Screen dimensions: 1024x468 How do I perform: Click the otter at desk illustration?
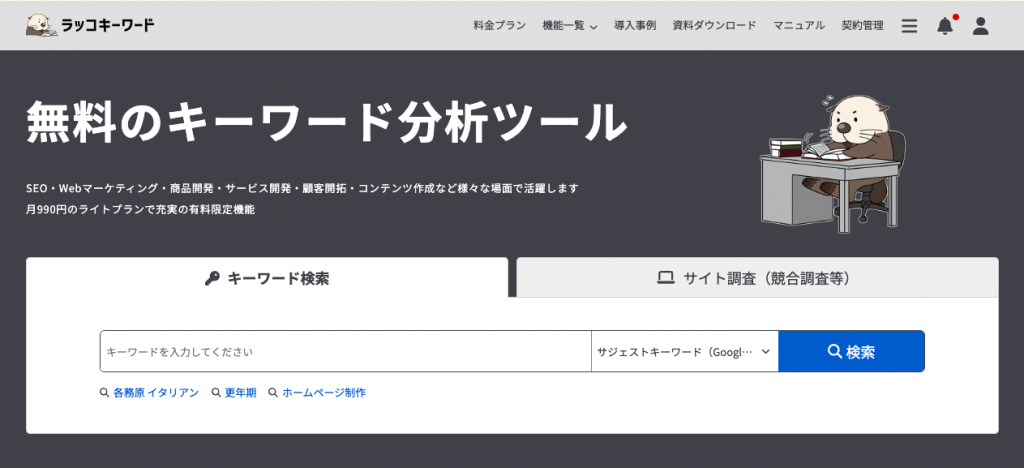tap(833, 163)
